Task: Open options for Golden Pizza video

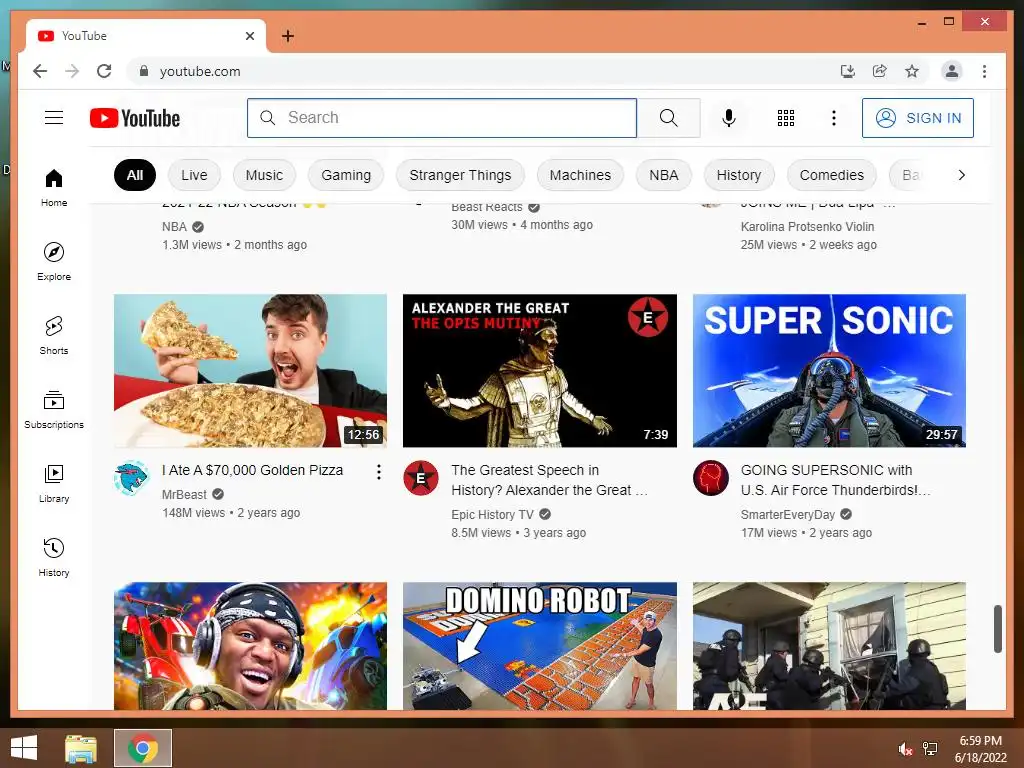Action: coord(379,472)
